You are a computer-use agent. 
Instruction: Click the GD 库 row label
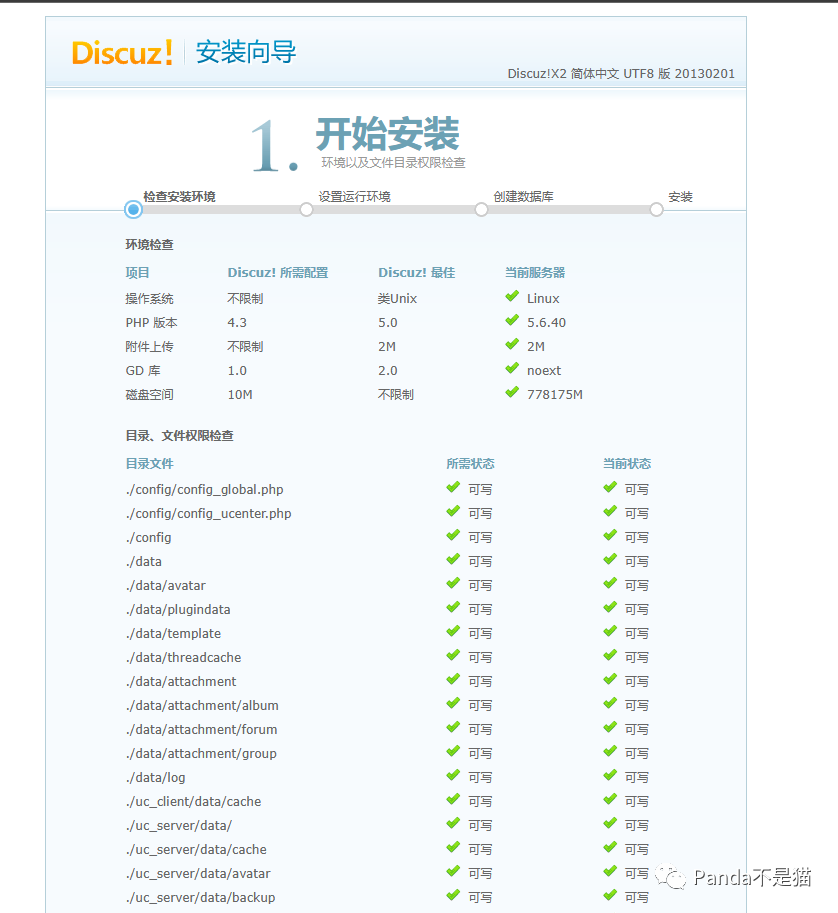[143, 371]
